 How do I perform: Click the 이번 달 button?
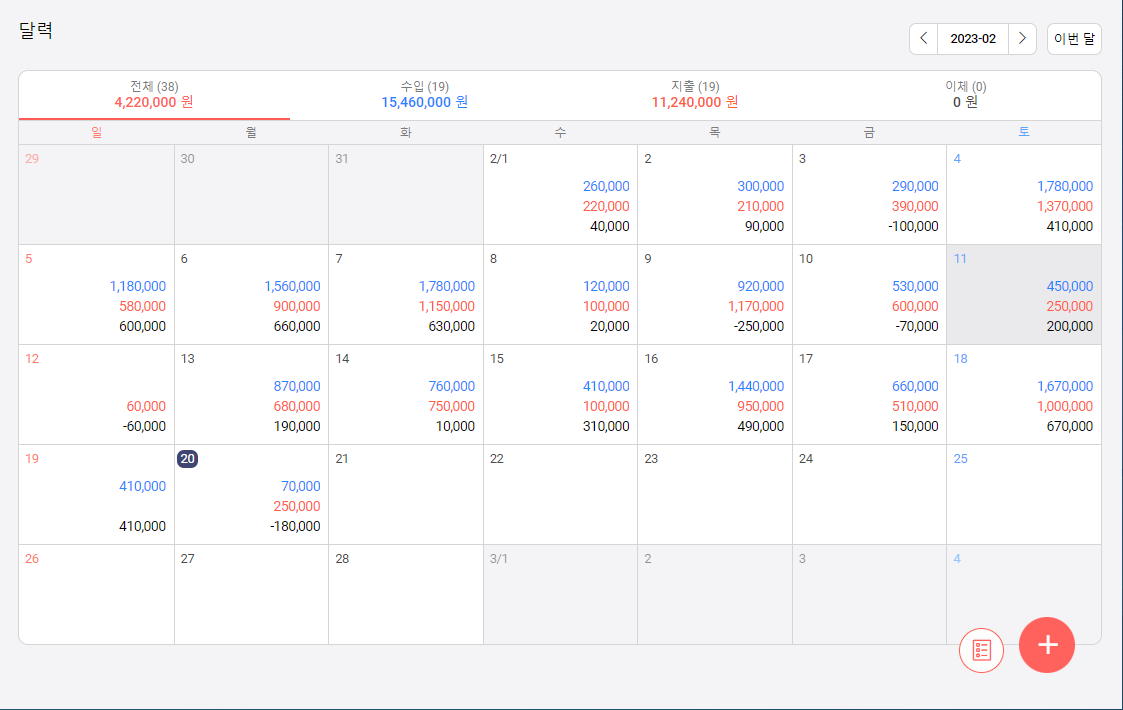tap(1074, 39)
